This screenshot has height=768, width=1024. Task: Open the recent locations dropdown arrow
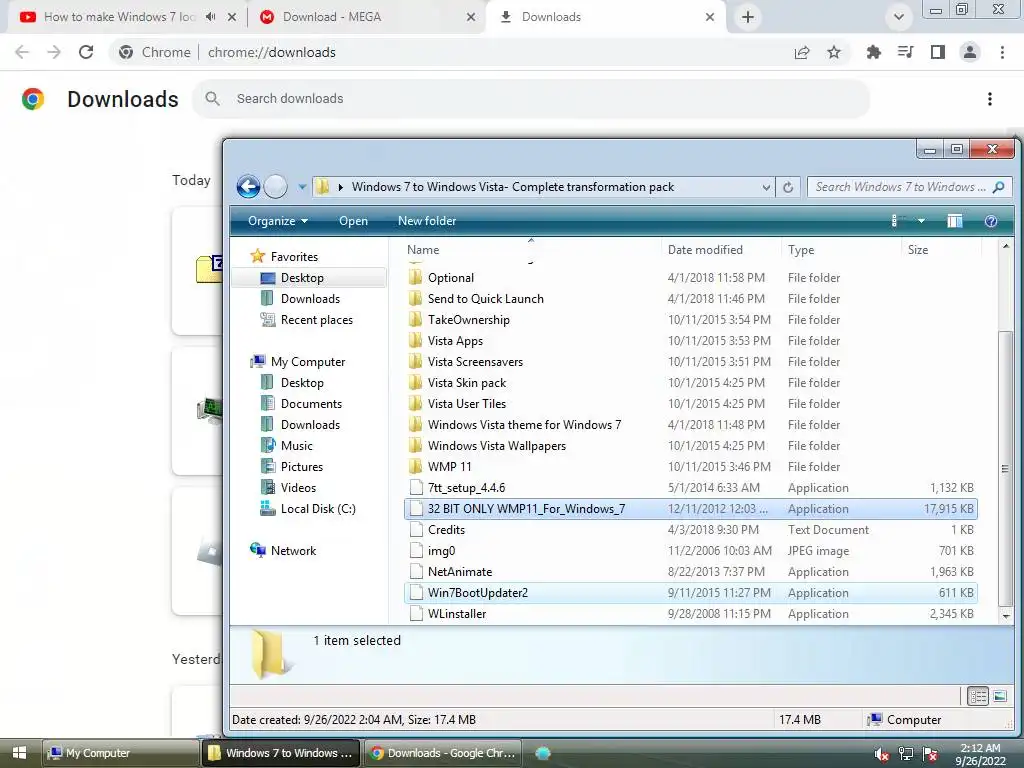tap(302, 187)
